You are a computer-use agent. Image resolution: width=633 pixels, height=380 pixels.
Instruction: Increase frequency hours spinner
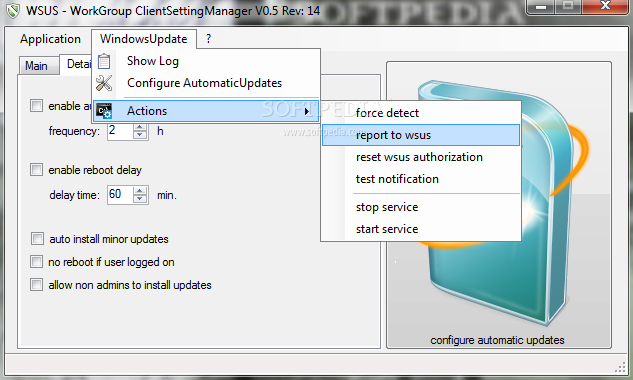140,127
